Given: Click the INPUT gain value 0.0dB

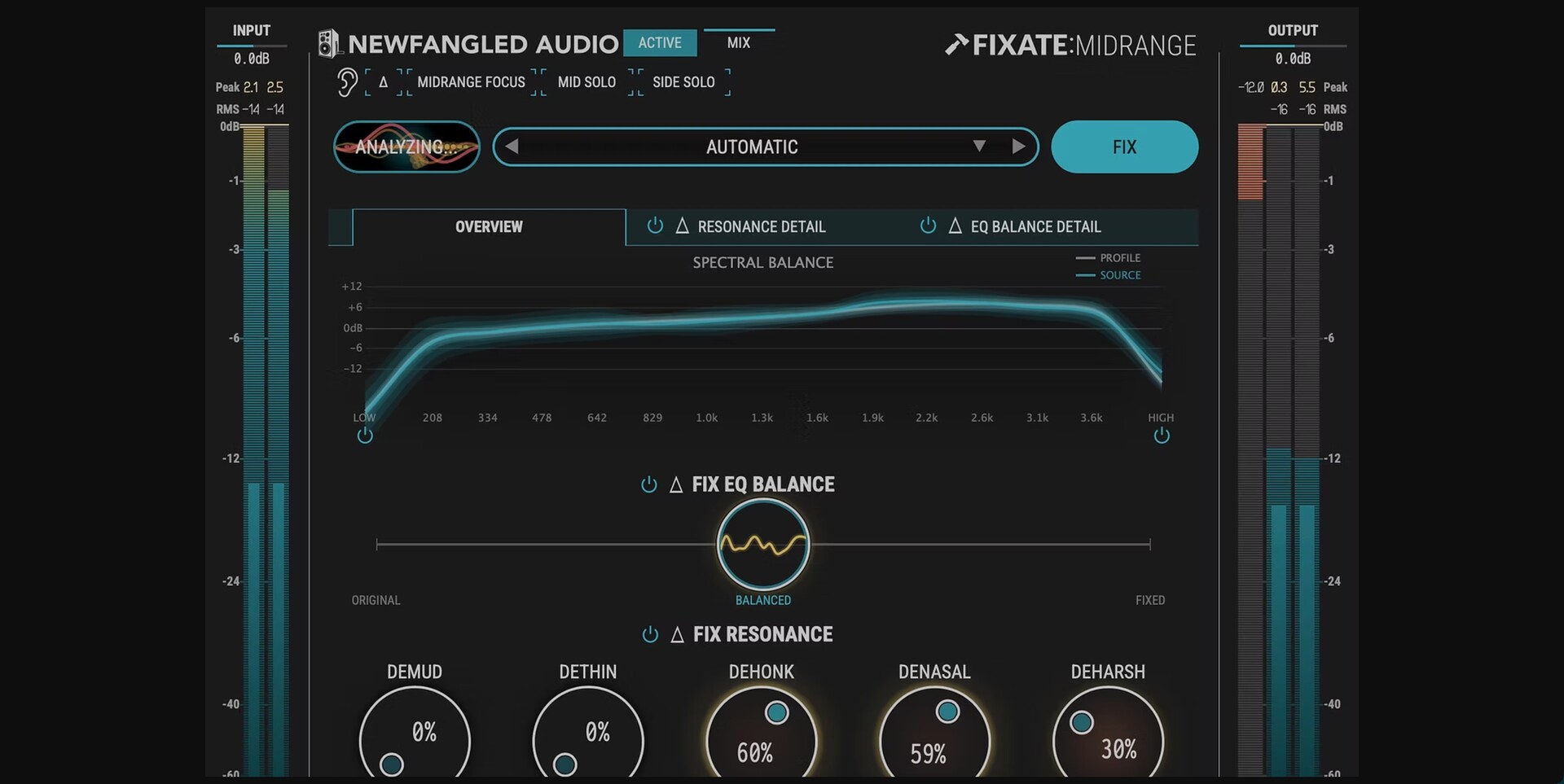Looking at the screenshot, I should (x=251, y=59).
